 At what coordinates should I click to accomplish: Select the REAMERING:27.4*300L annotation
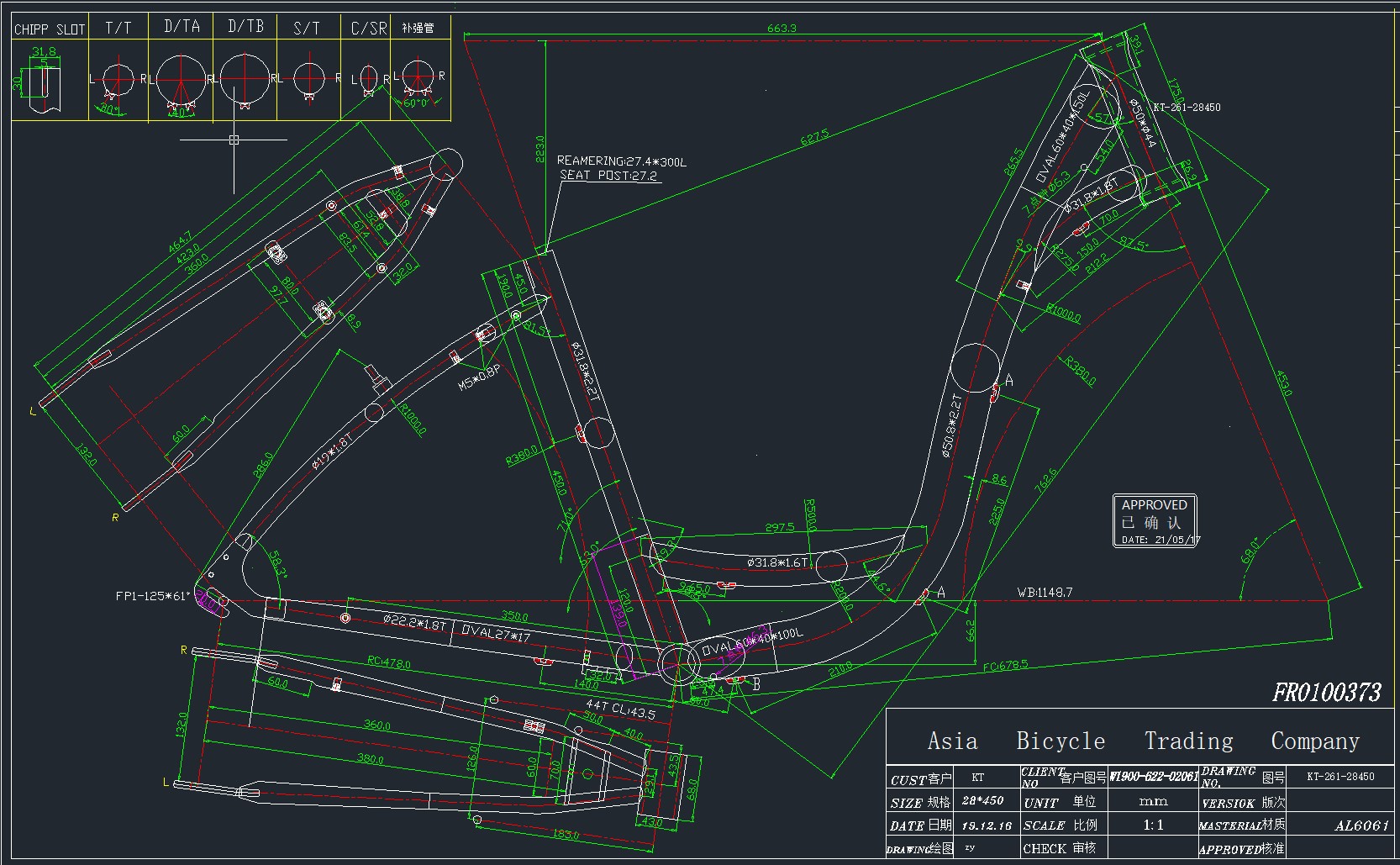click(x=621, y=161)
